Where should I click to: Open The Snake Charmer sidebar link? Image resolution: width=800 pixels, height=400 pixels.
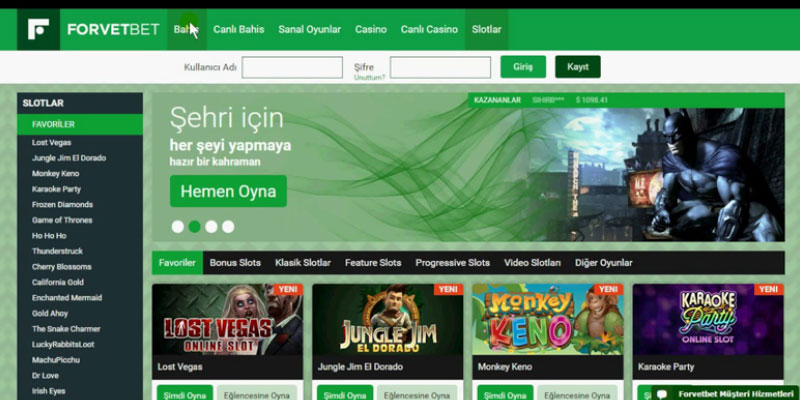pyautogui.click(x=66, y=329)
